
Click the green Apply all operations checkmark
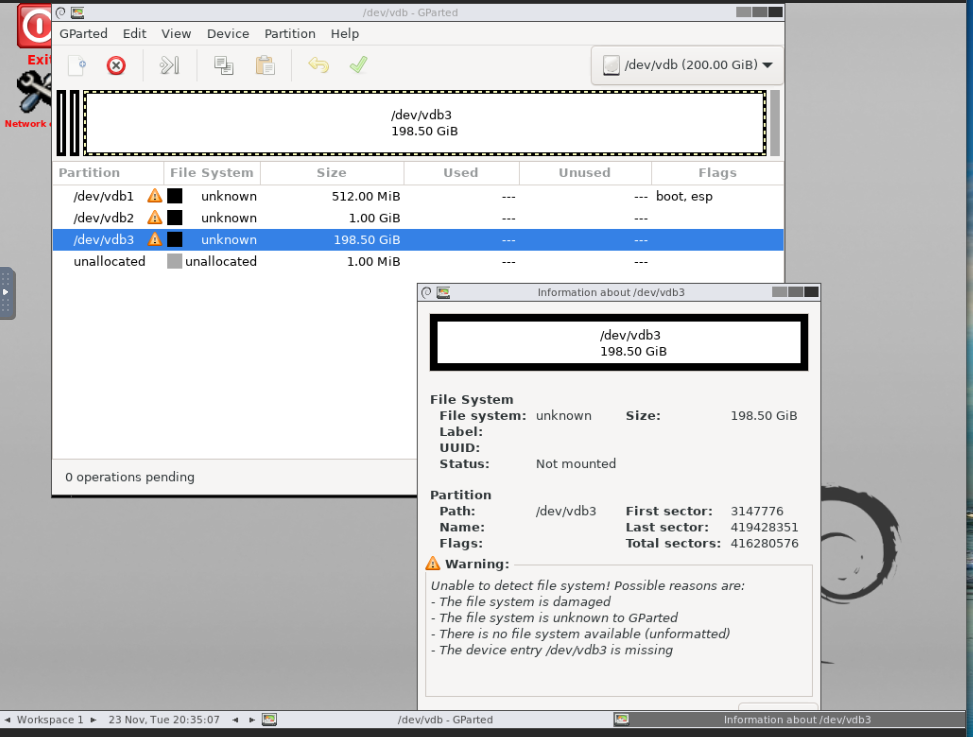(x=359, y=65)
